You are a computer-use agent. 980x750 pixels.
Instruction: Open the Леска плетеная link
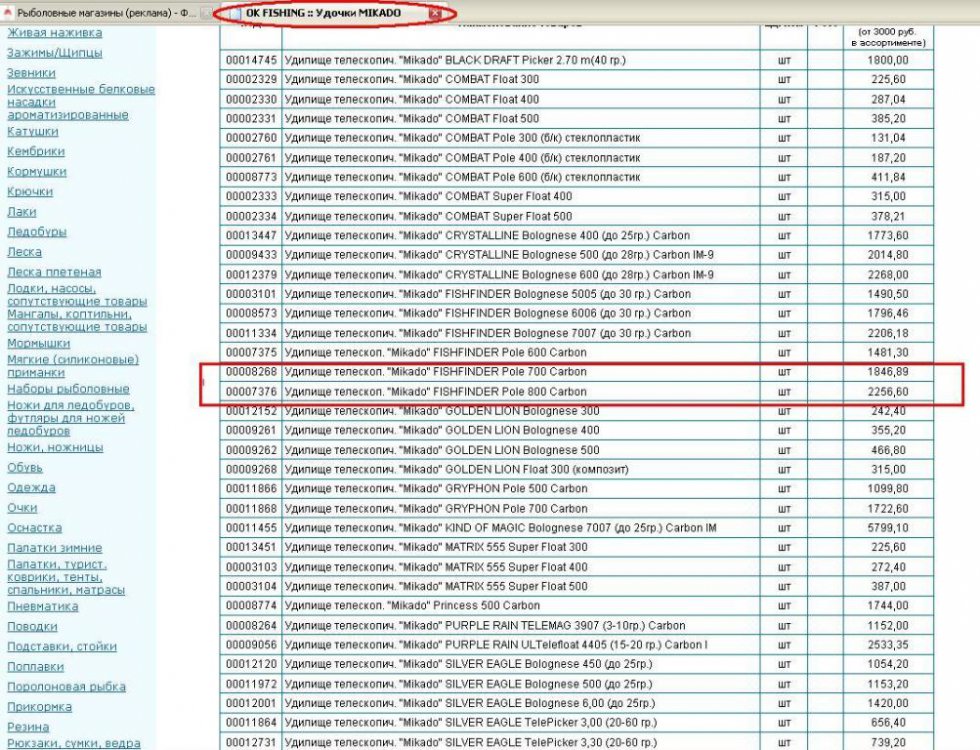[54, 272]
